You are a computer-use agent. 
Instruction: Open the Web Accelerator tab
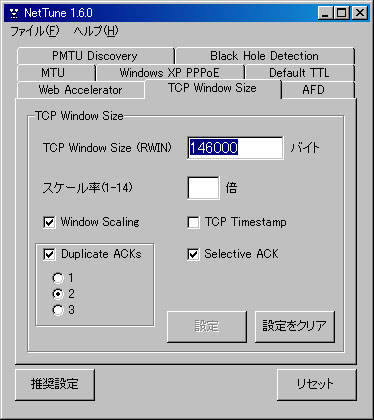point(80,90)
